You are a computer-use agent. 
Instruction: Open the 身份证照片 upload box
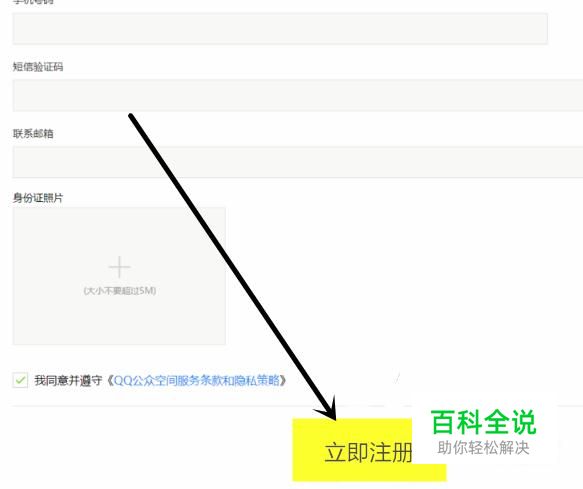coord(119,276)
